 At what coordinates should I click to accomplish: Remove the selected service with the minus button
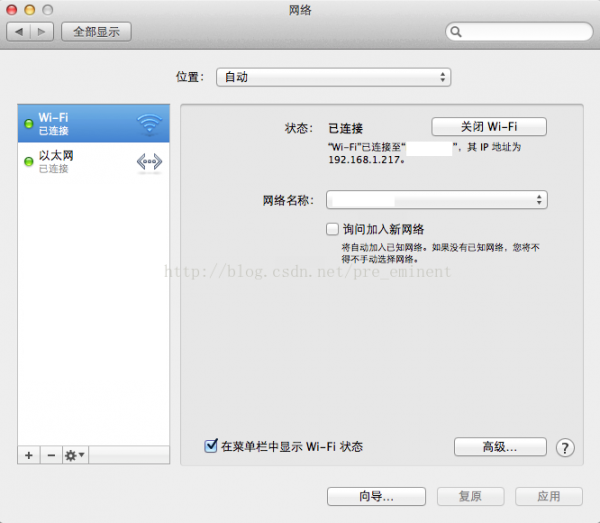[51, 455]
